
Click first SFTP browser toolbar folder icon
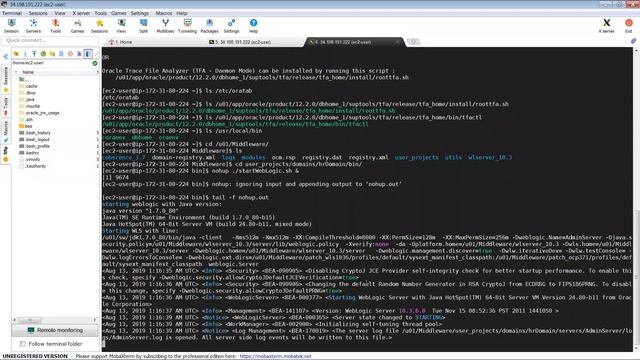[16, 53]
